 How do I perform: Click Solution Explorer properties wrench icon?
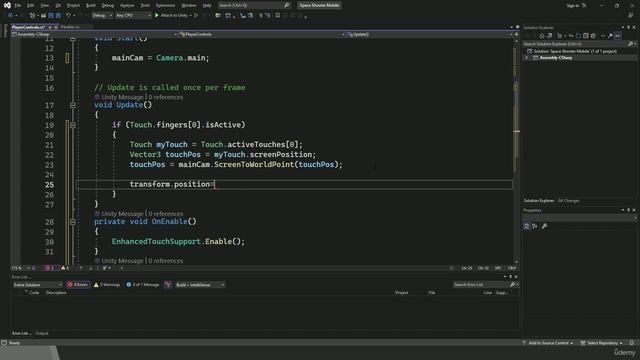[610, 36]
